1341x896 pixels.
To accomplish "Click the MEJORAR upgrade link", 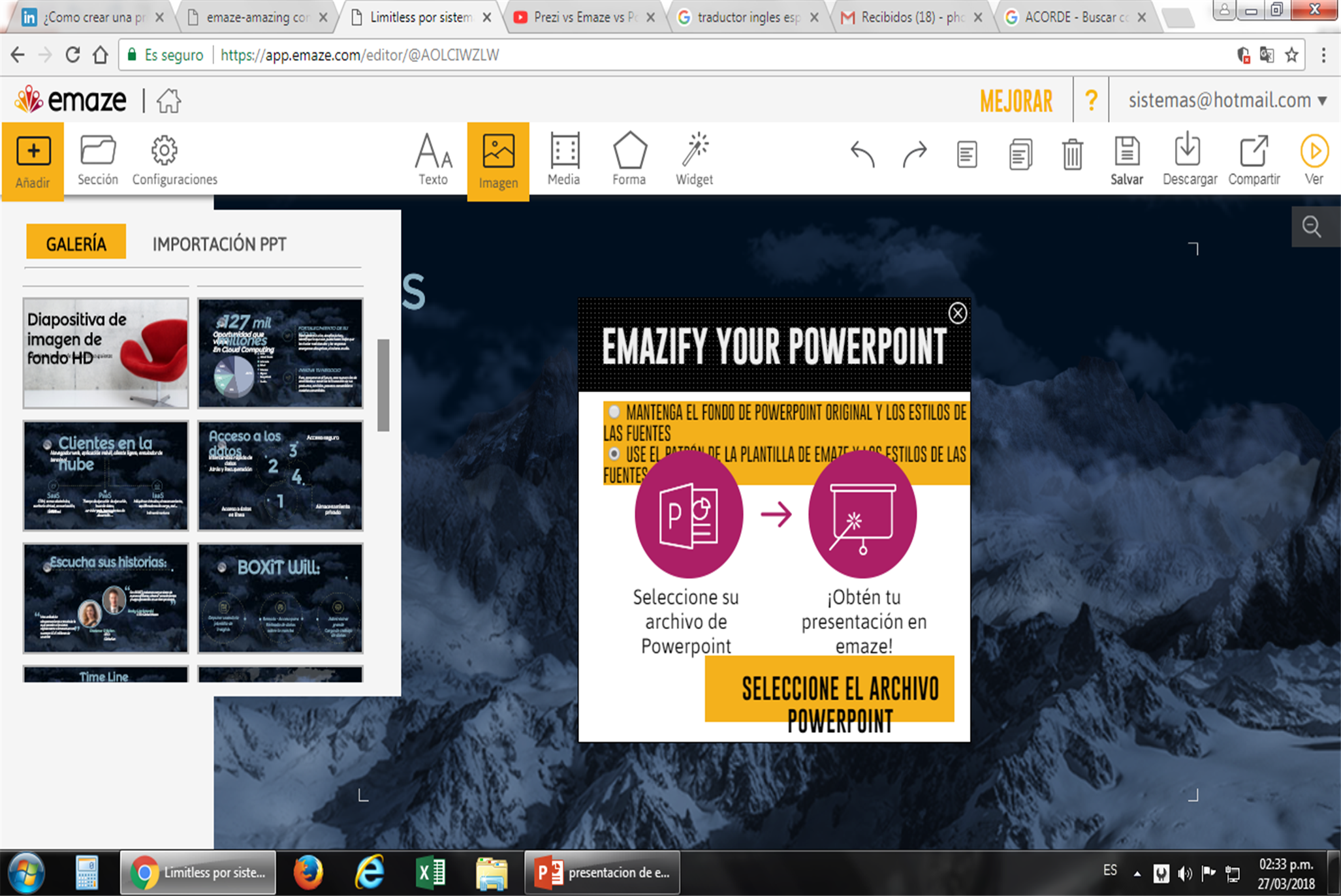I will [x=1017, y=102].
